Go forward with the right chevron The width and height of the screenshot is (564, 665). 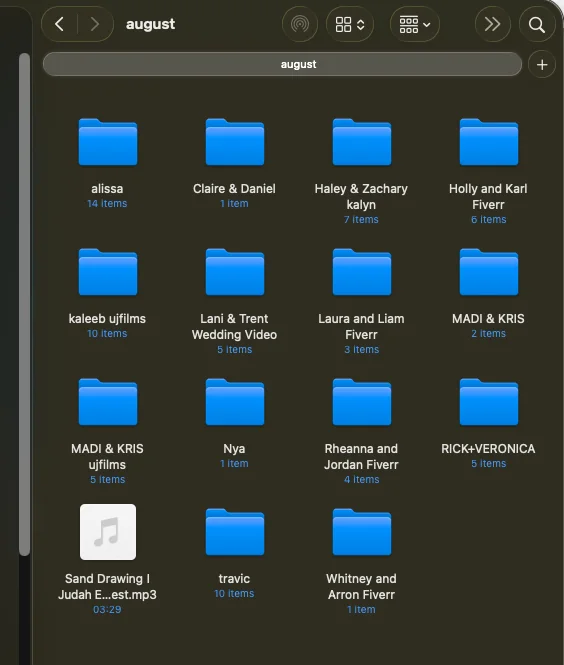point(95,24)
